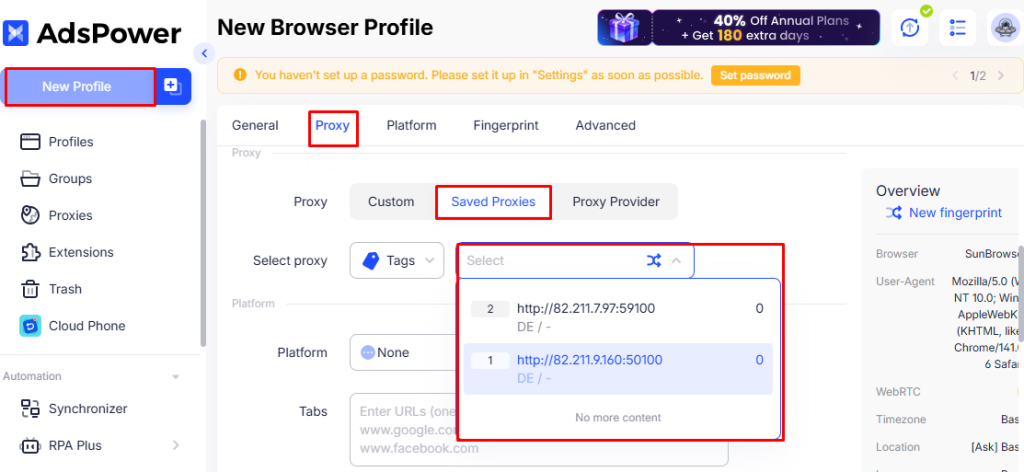This screenshot has width=1024, height=472.
Task: Open Synchronizer icon in sidebar
Action: pyautogui.click(x=30, y=409)
